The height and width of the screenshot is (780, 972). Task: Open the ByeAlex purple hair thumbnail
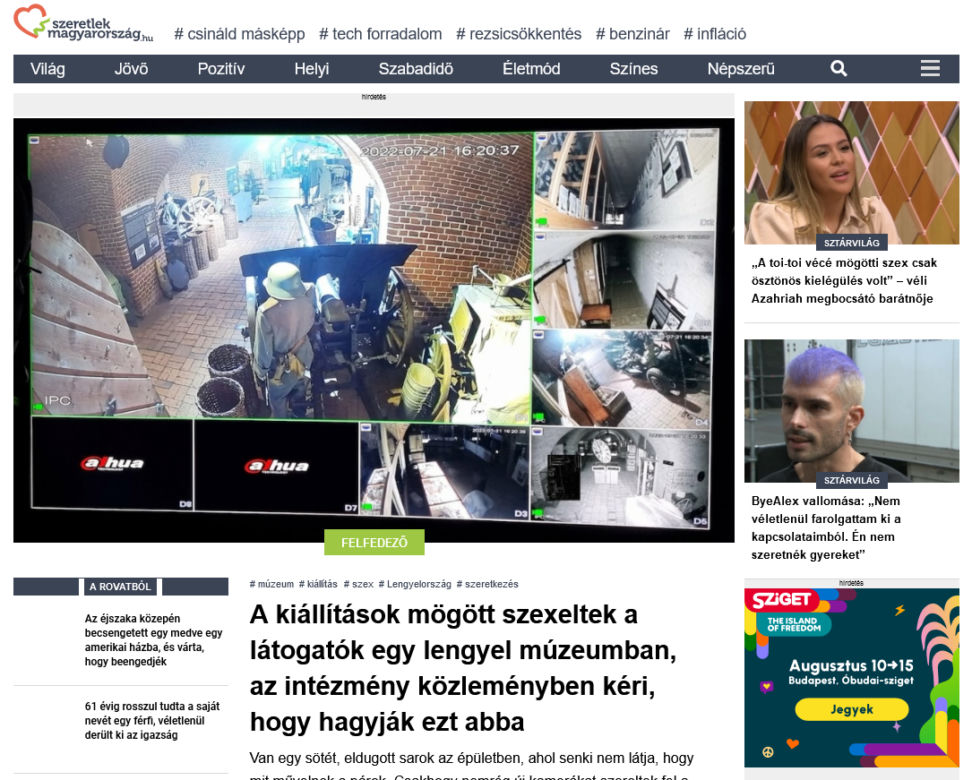(852, 410)
